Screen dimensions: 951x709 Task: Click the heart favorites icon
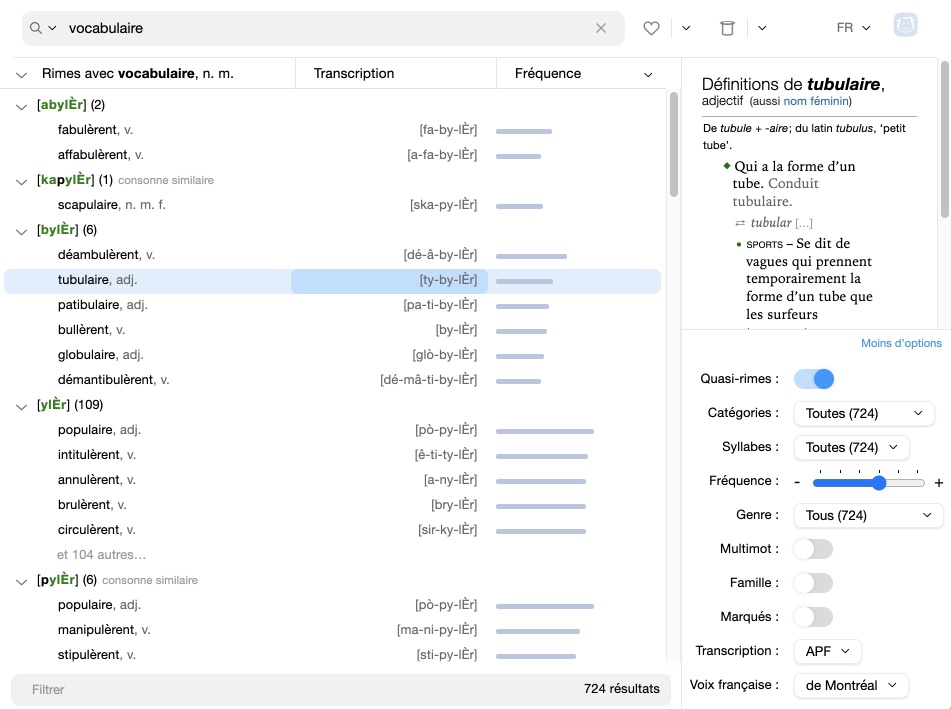click(x=651, y=28)
